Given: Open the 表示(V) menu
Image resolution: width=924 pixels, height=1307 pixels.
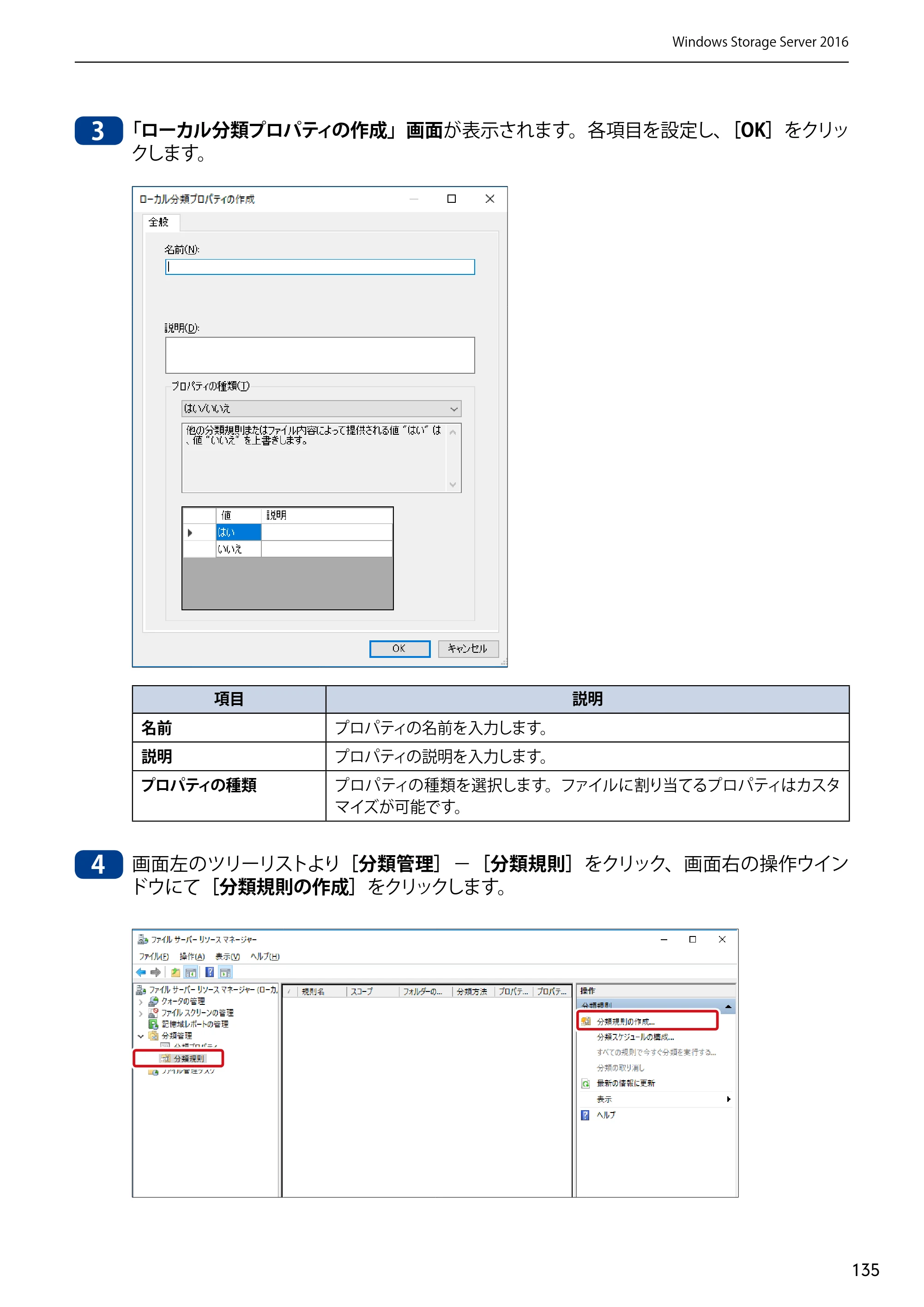Looking at the screenshot, I should click(x=228, y=956).
